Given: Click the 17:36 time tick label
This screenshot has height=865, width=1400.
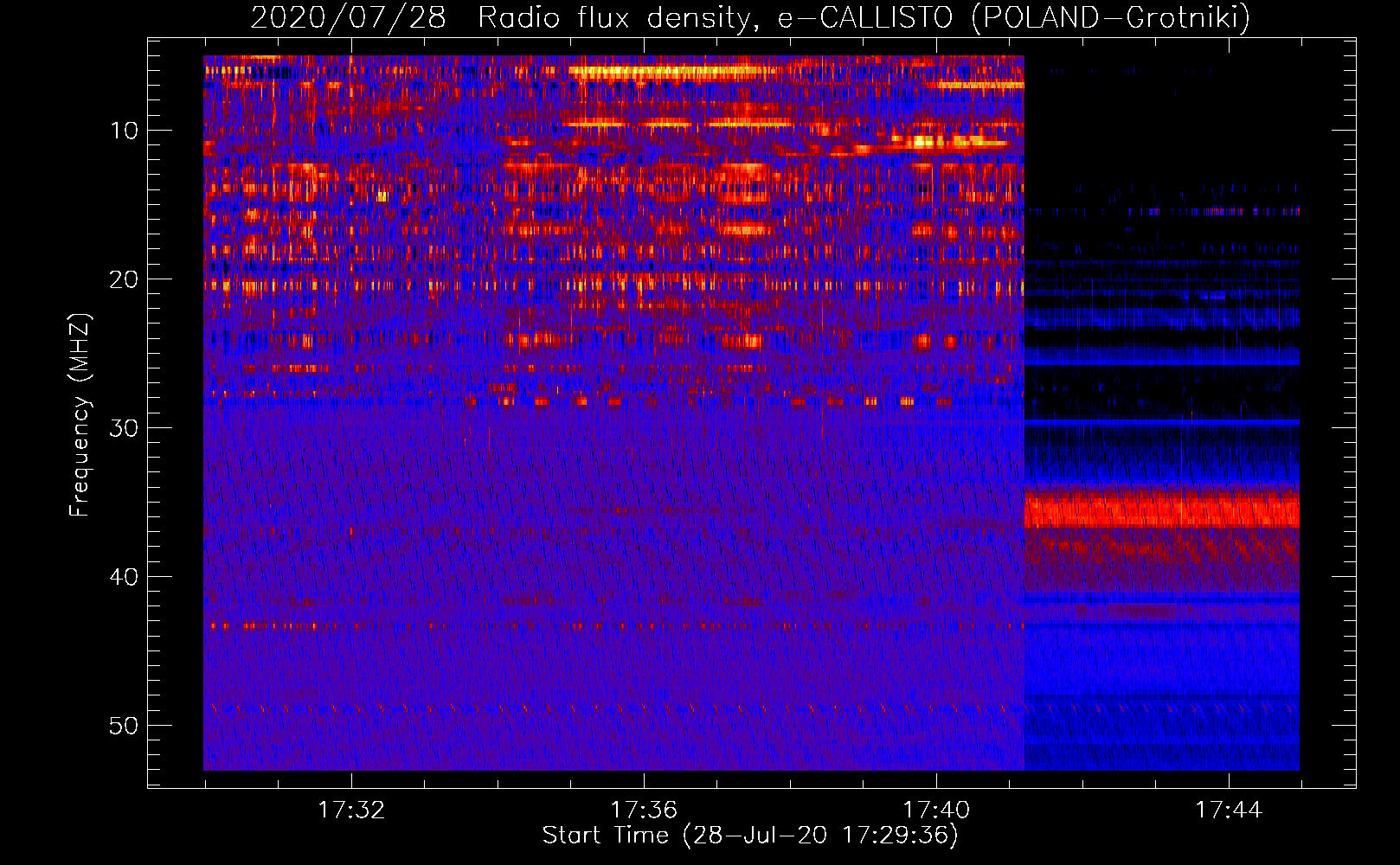Looking at the screenshot, I should (644, 810).
